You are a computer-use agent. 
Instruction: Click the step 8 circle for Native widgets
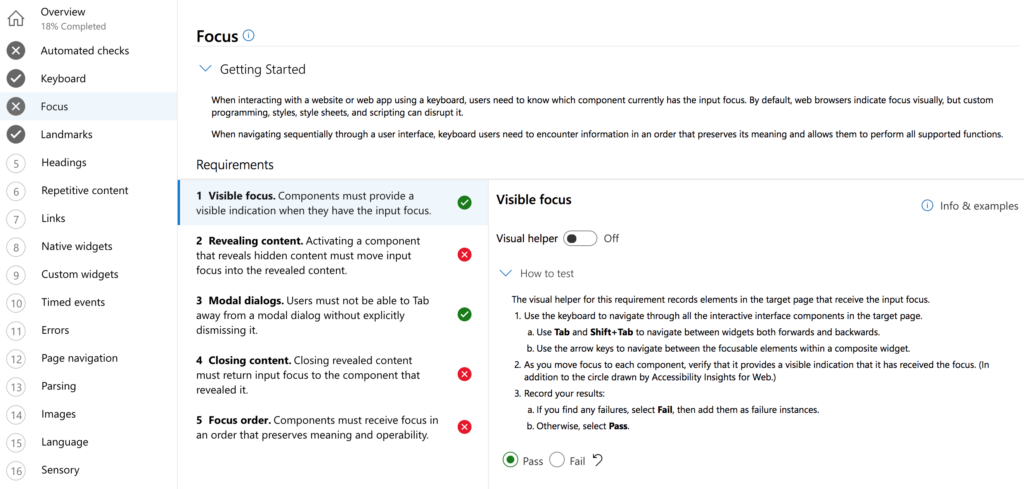coord(16,247)
